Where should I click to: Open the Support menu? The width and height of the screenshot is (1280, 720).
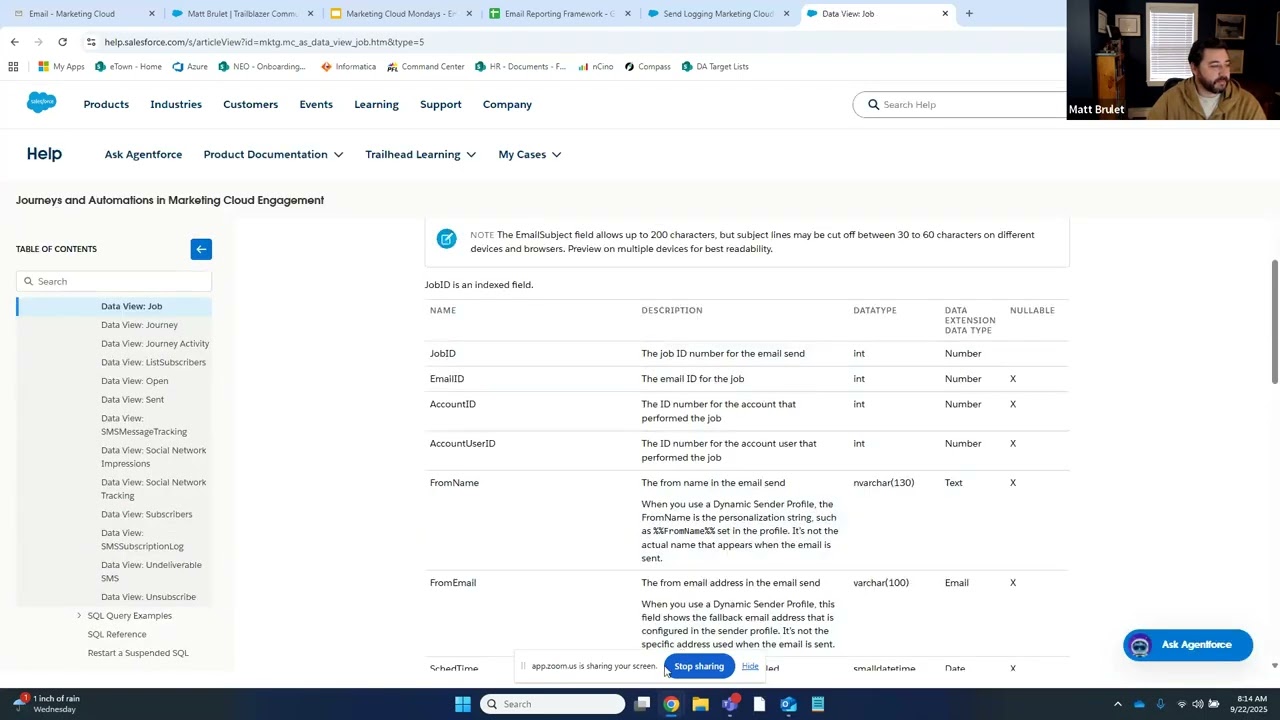[441, 104]
